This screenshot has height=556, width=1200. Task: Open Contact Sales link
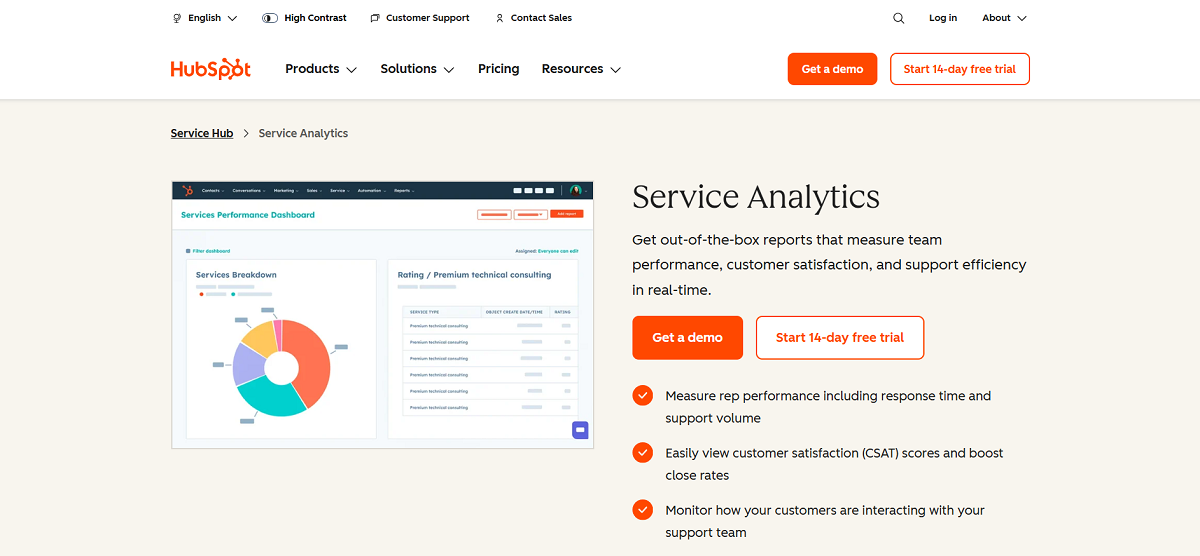click(x=541, y=18)
